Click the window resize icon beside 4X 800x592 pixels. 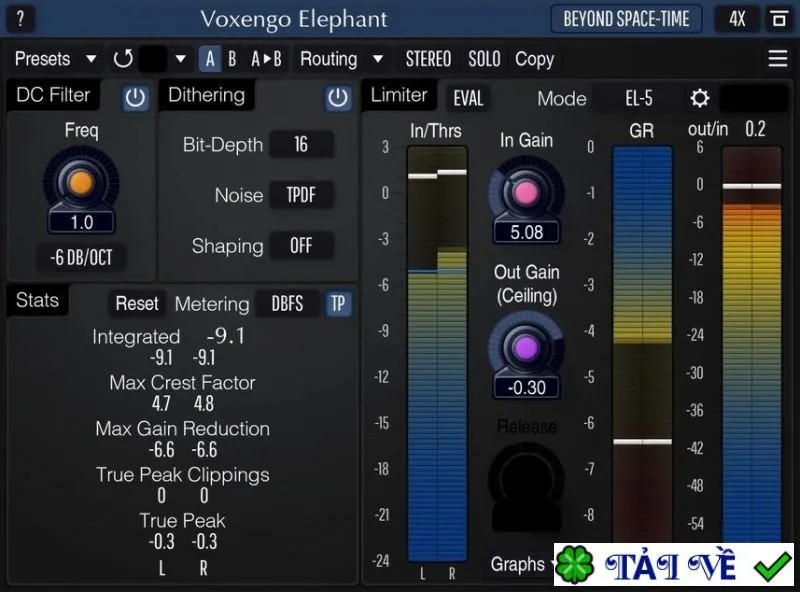coord(779,19)
